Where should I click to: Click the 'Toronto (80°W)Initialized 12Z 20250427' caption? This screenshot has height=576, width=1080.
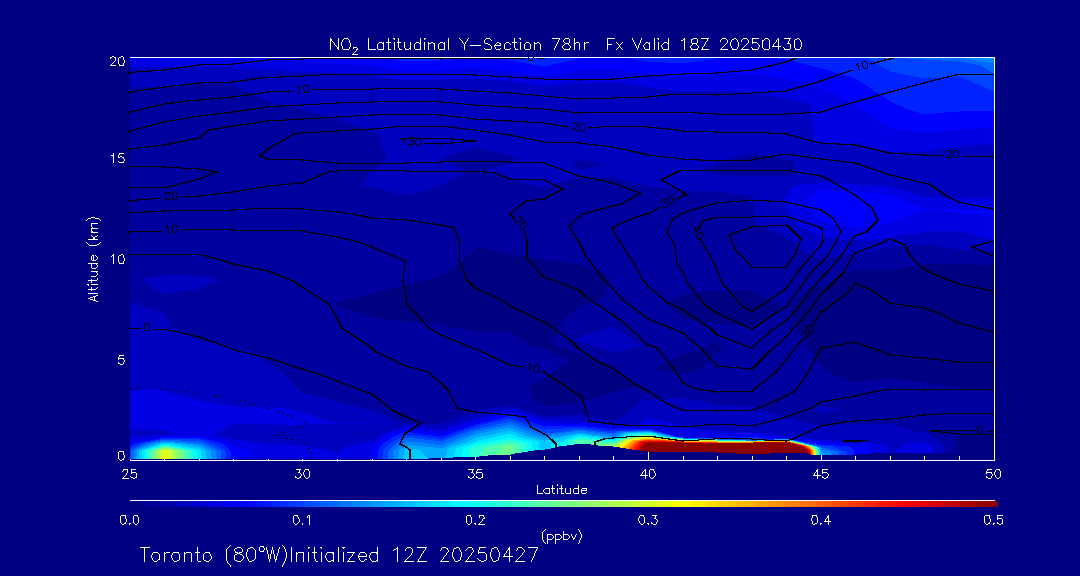click(x=340, y=555)
